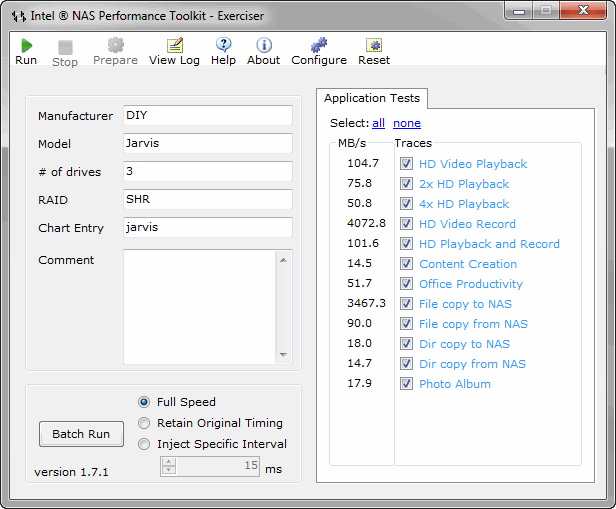Click the 'none' select link
Screen dimensions: 616x509
pos(406,123)
